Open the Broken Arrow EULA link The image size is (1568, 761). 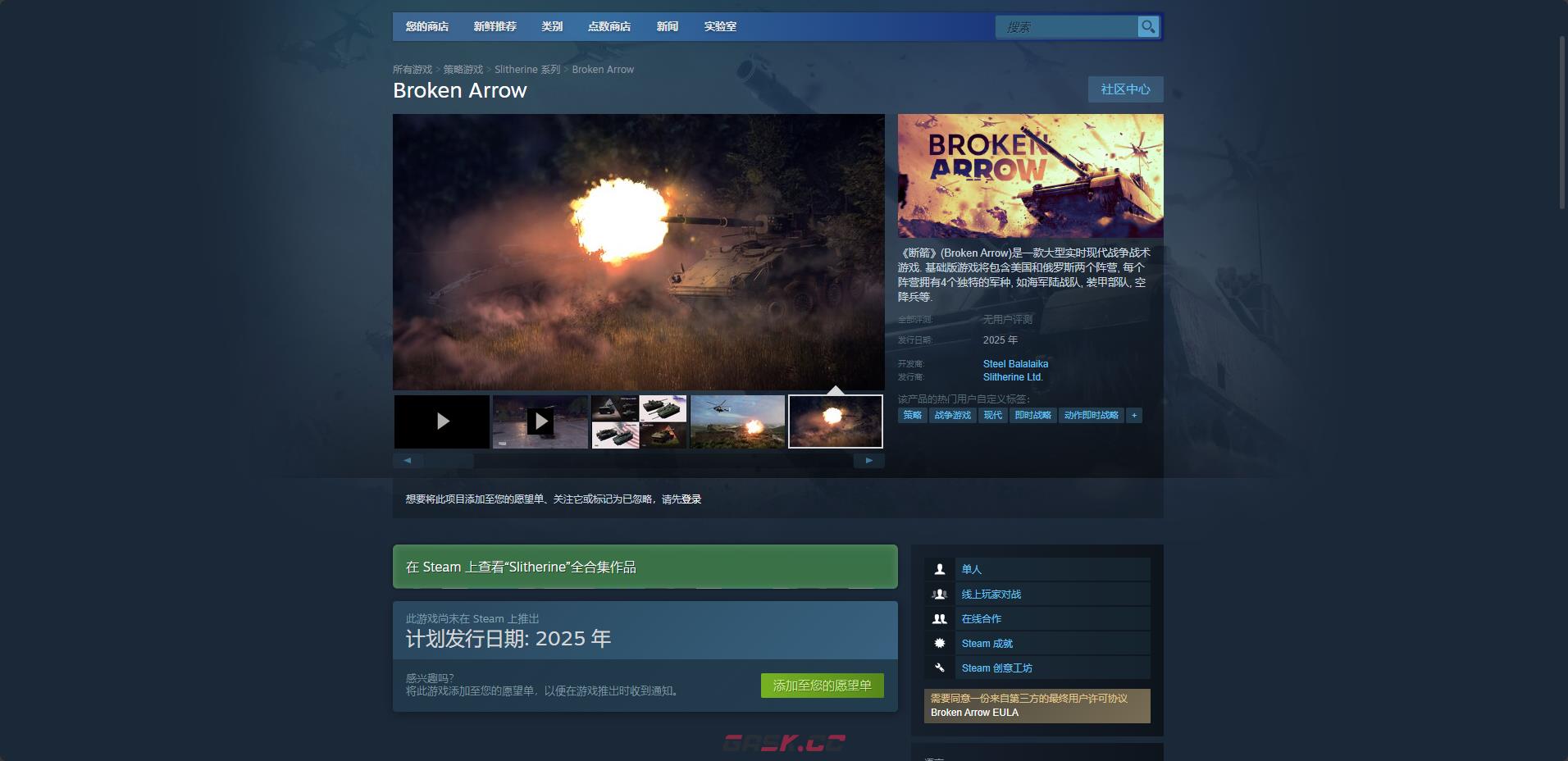tap(975, 713)
